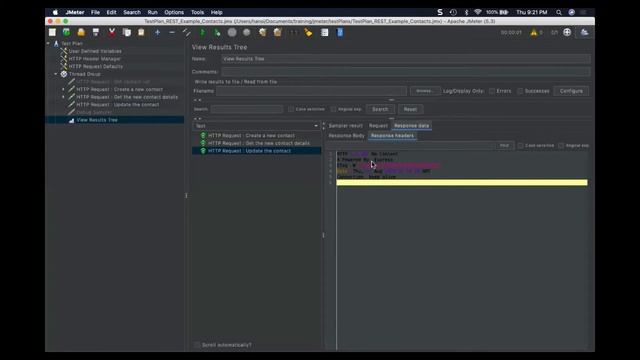Open the Options menu
Screen dimensions: 640x360
click(174, 12)
